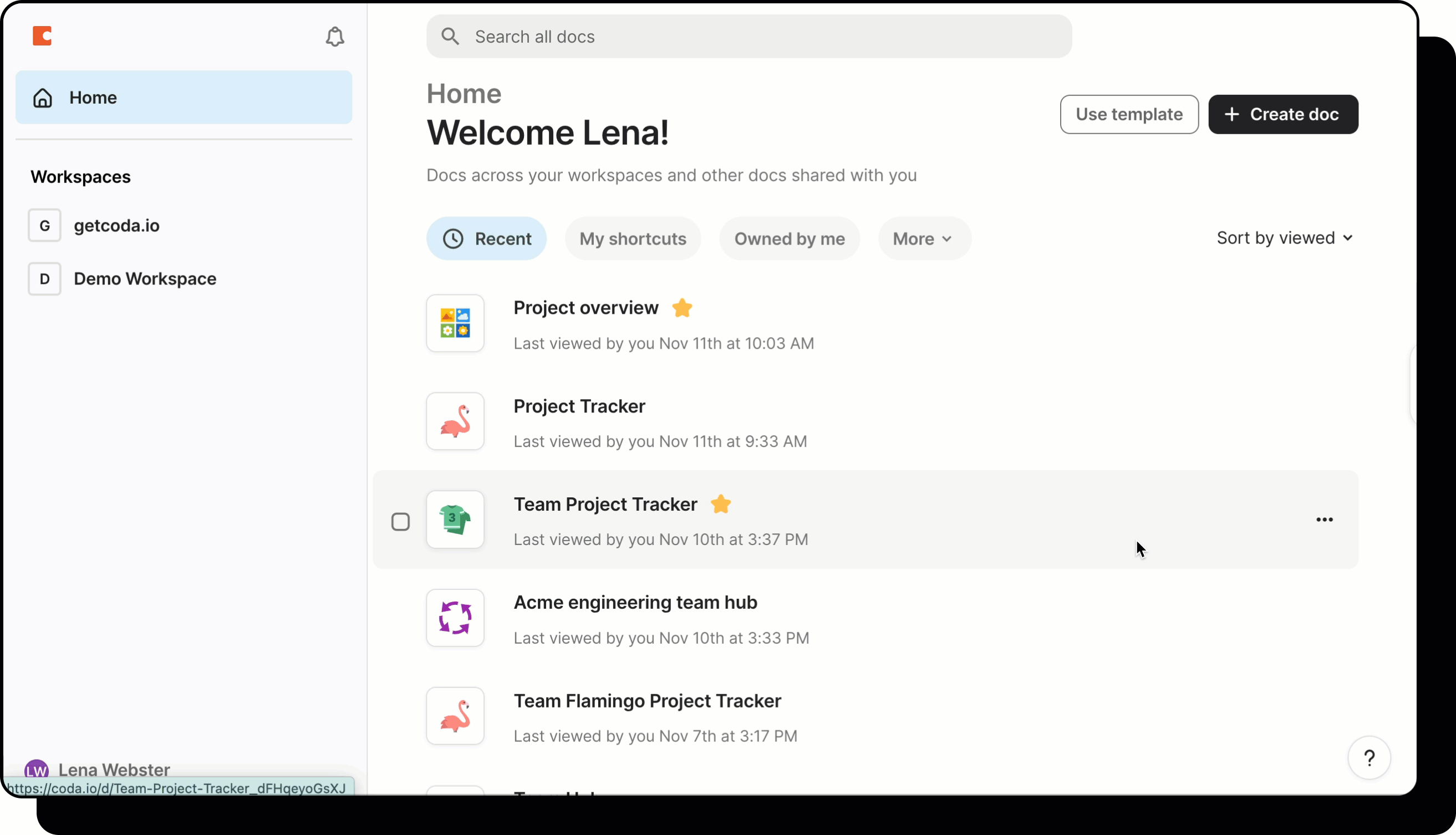The height and width of the screenshot is (835, 1456).
Task: Select the Team Project Tracker checkbox
Action: coord(400,522)
